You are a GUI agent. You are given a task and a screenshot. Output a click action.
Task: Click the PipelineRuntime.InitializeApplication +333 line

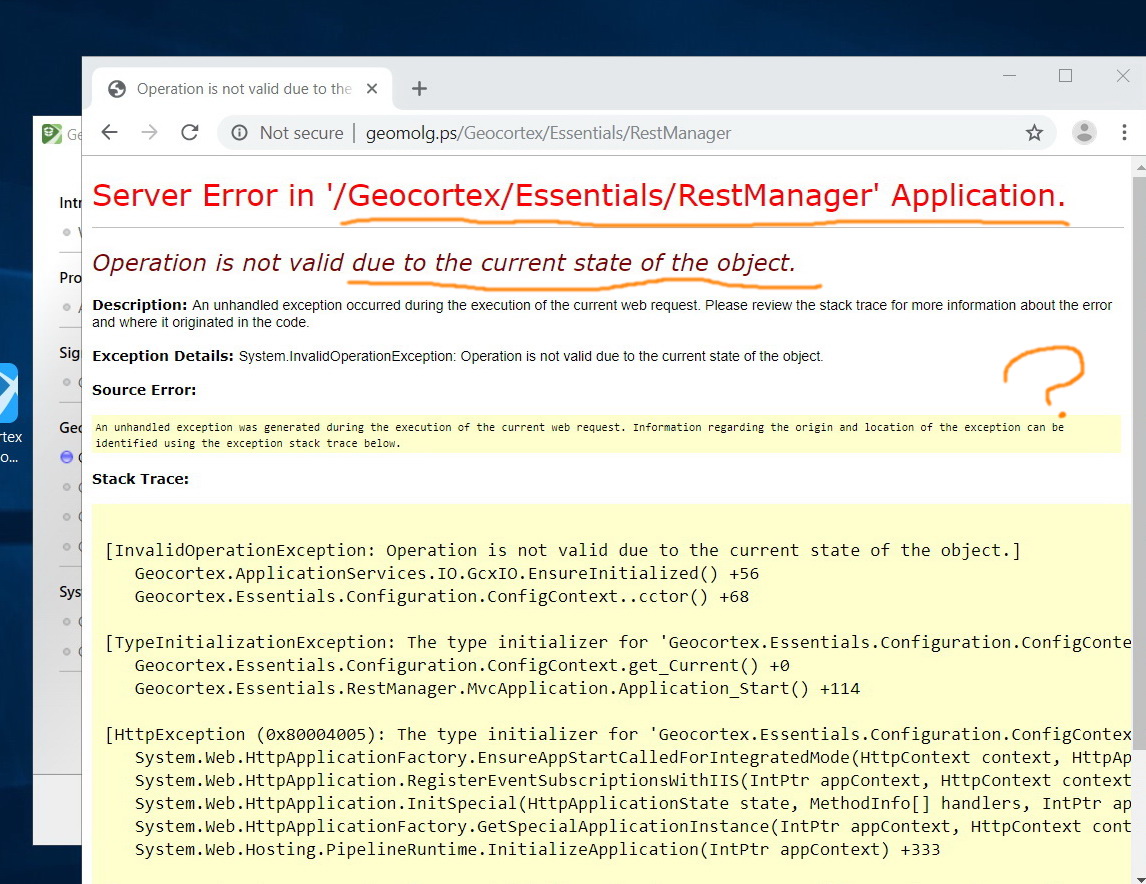(x=537, y=850)
